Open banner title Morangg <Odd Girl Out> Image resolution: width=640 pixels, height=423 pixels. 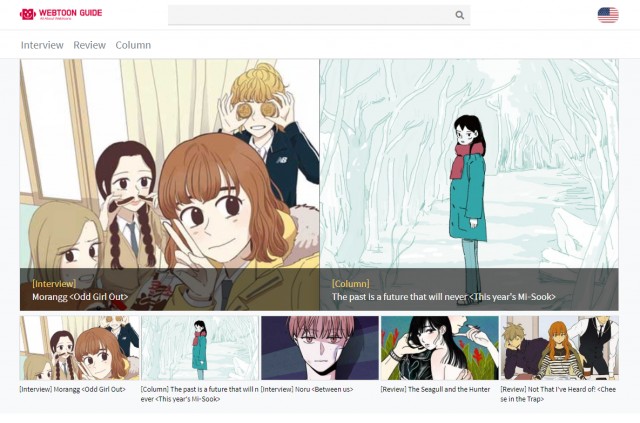[x=80, y=297]
